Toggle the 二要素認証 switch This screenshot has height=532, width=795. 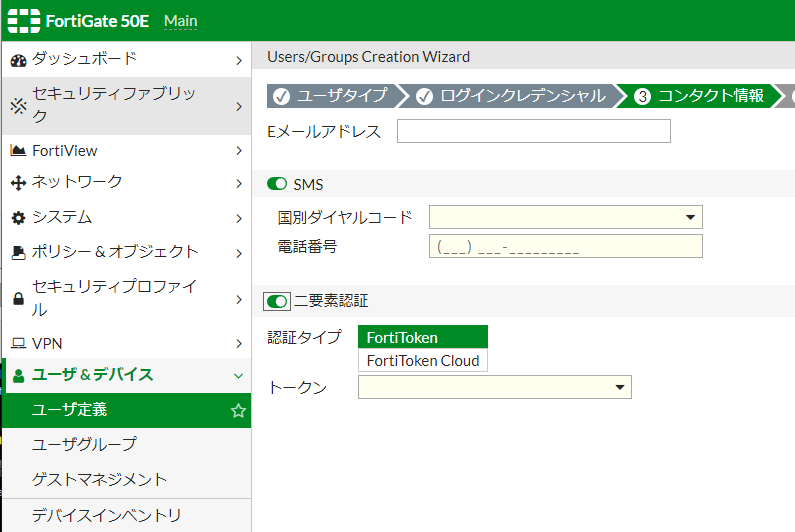pyautogui.click(x=277, y=301)
